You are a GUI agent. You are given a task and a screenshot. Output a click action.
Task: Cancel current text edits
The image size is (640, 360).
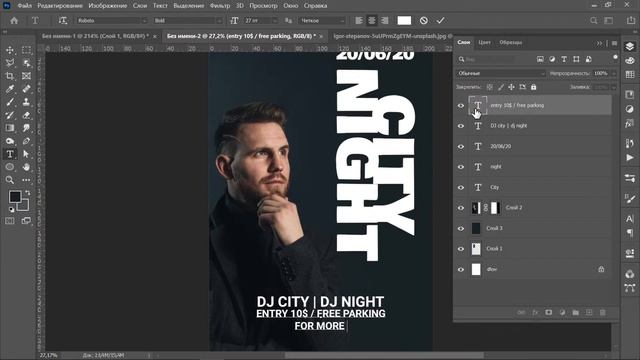(x=424, y=20)
